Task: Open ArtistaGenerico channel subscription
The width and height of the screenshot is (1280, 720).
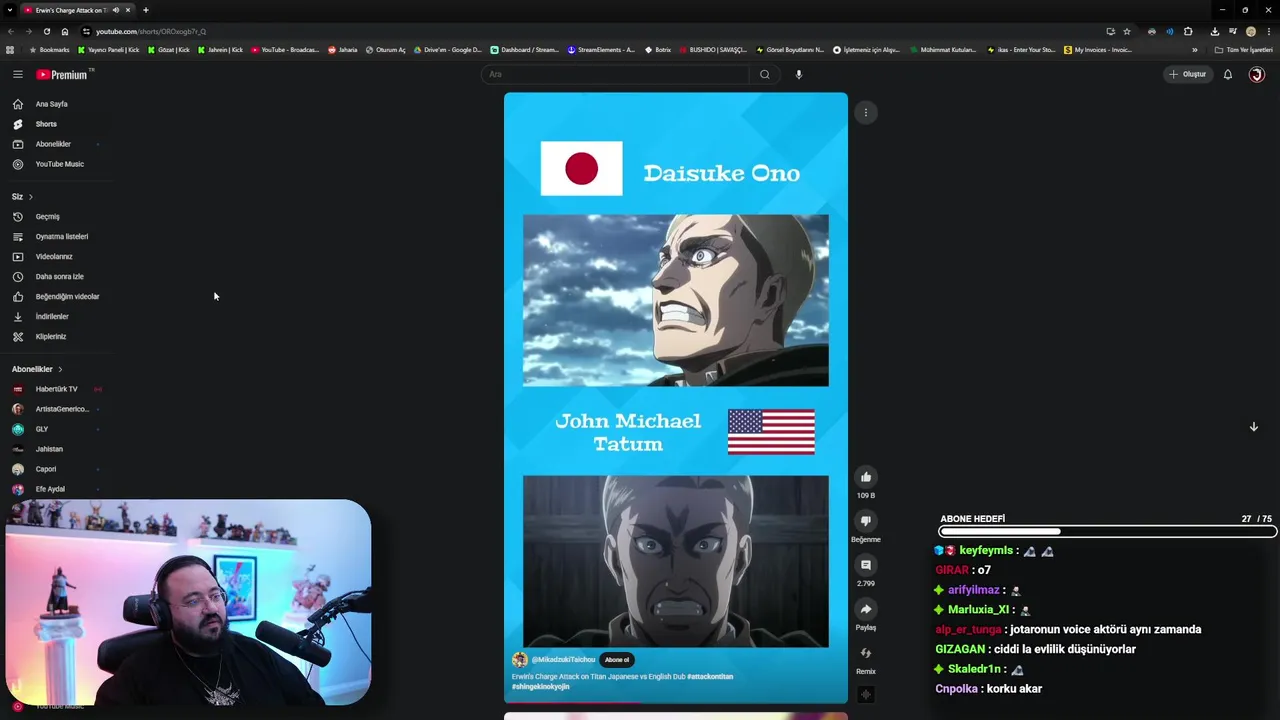Action: tap(62, 409)
